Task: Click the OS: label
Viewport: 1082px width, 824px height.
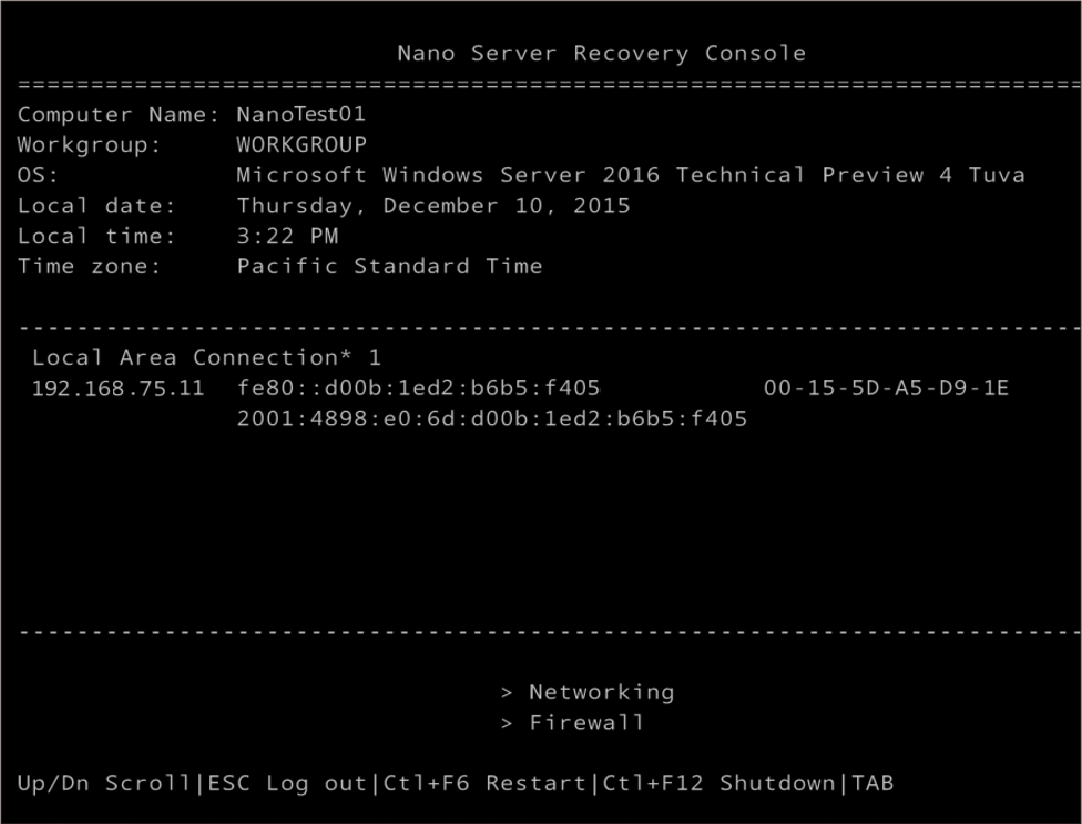Action: point(37,175)
